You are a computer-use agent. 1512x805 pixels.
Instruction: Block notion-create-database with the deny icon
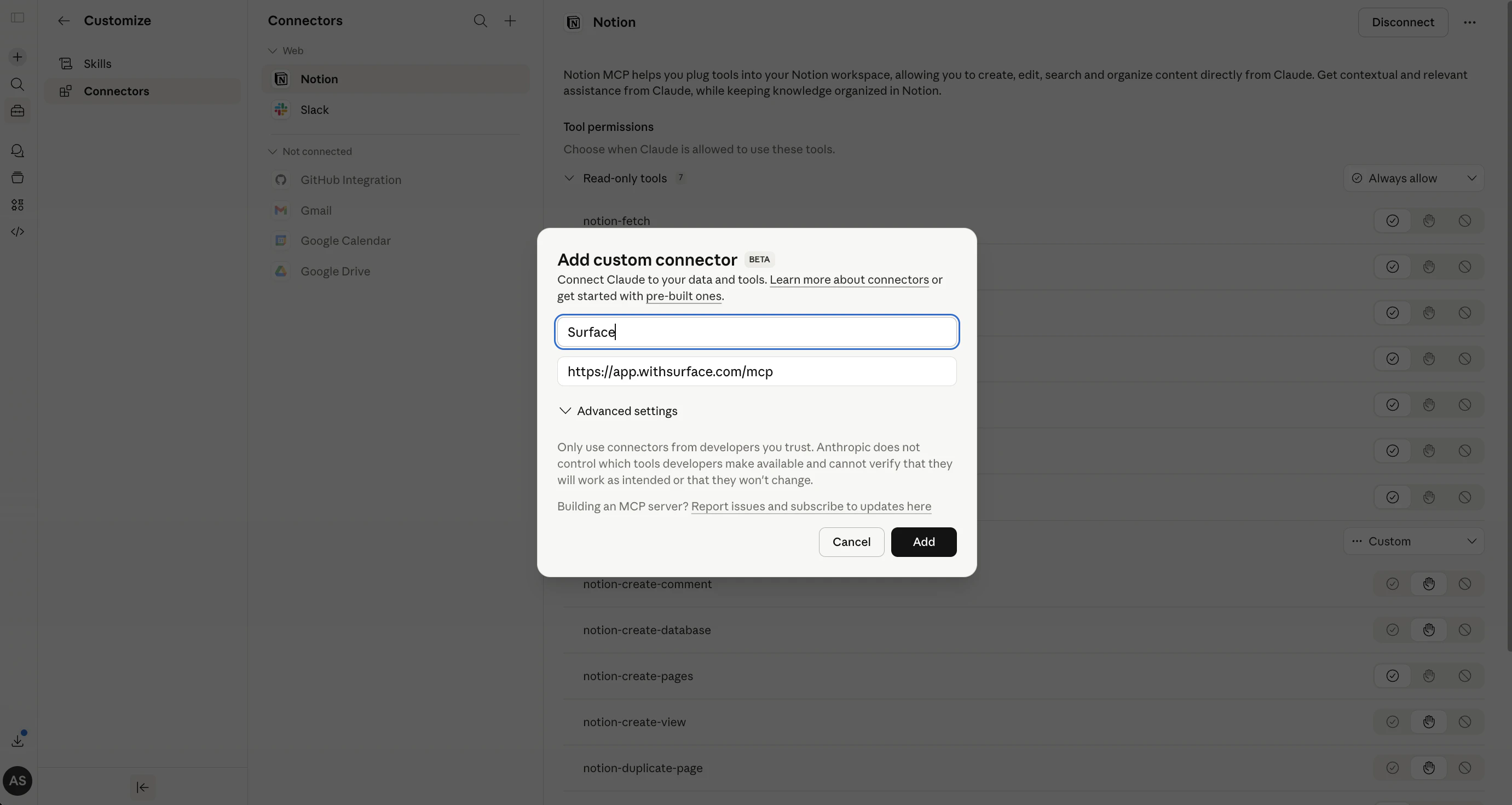click(x=1464, y=629)
